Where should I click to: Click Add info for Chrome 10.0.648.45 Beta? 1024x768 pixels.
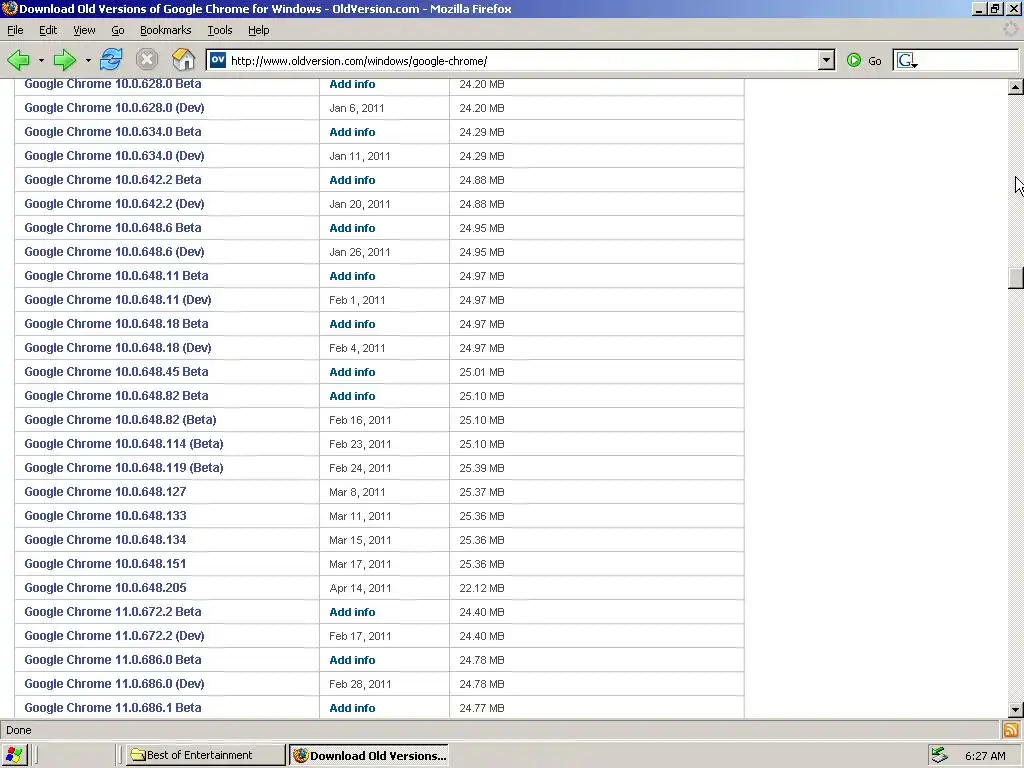coord(352,372)
